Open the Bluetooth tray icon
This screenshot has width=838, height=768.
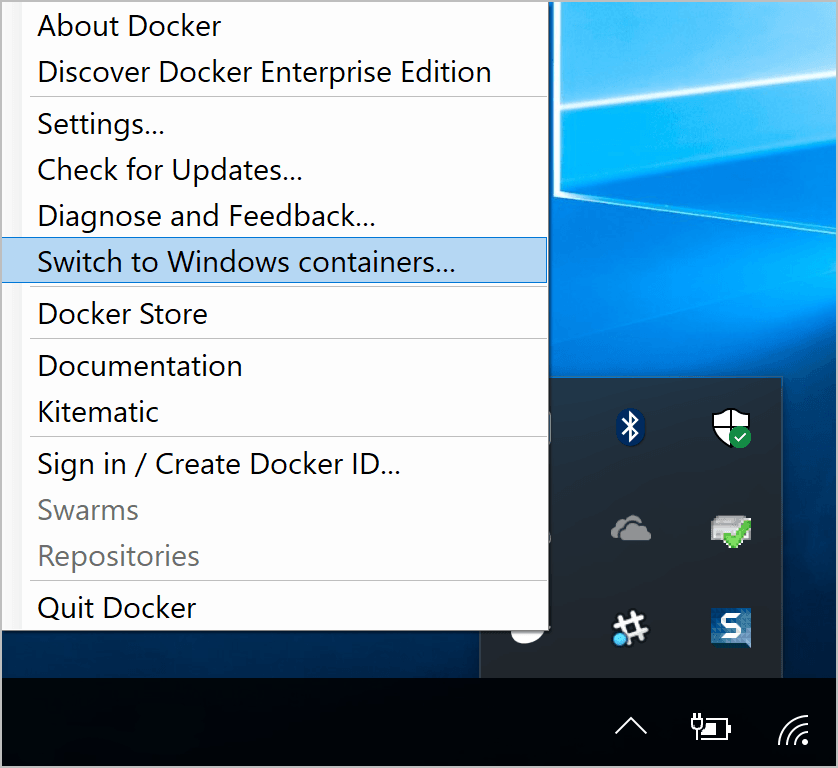tap(630, 428)
